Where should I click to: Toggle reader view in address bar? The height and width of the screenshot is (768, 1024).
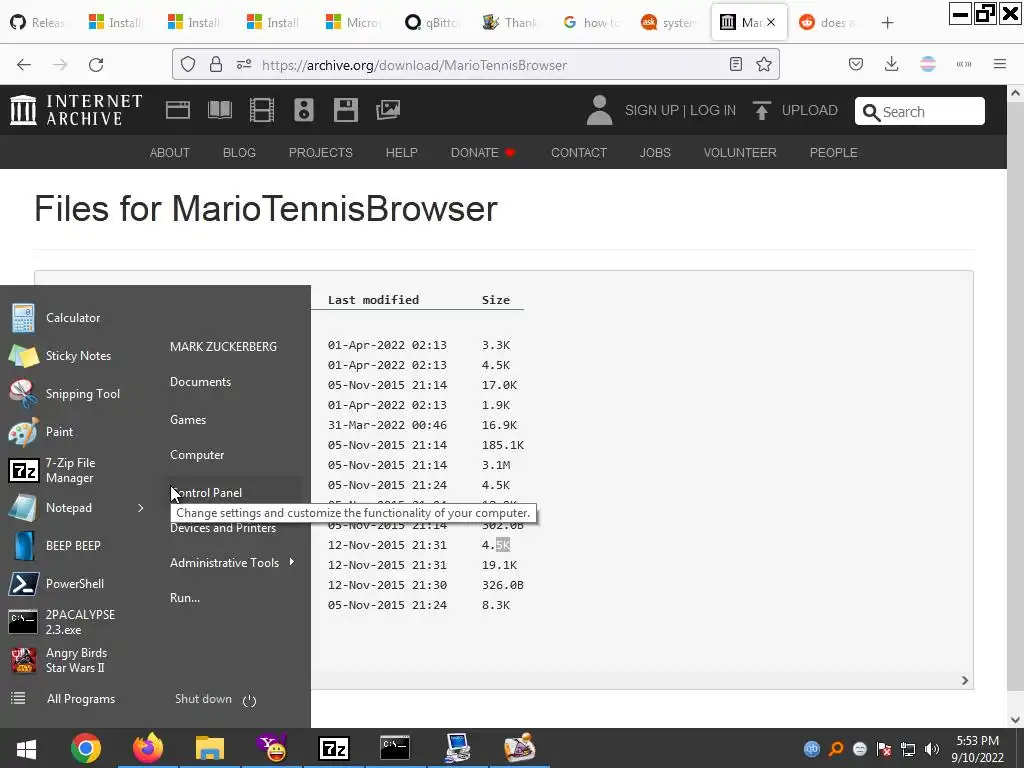736,64
